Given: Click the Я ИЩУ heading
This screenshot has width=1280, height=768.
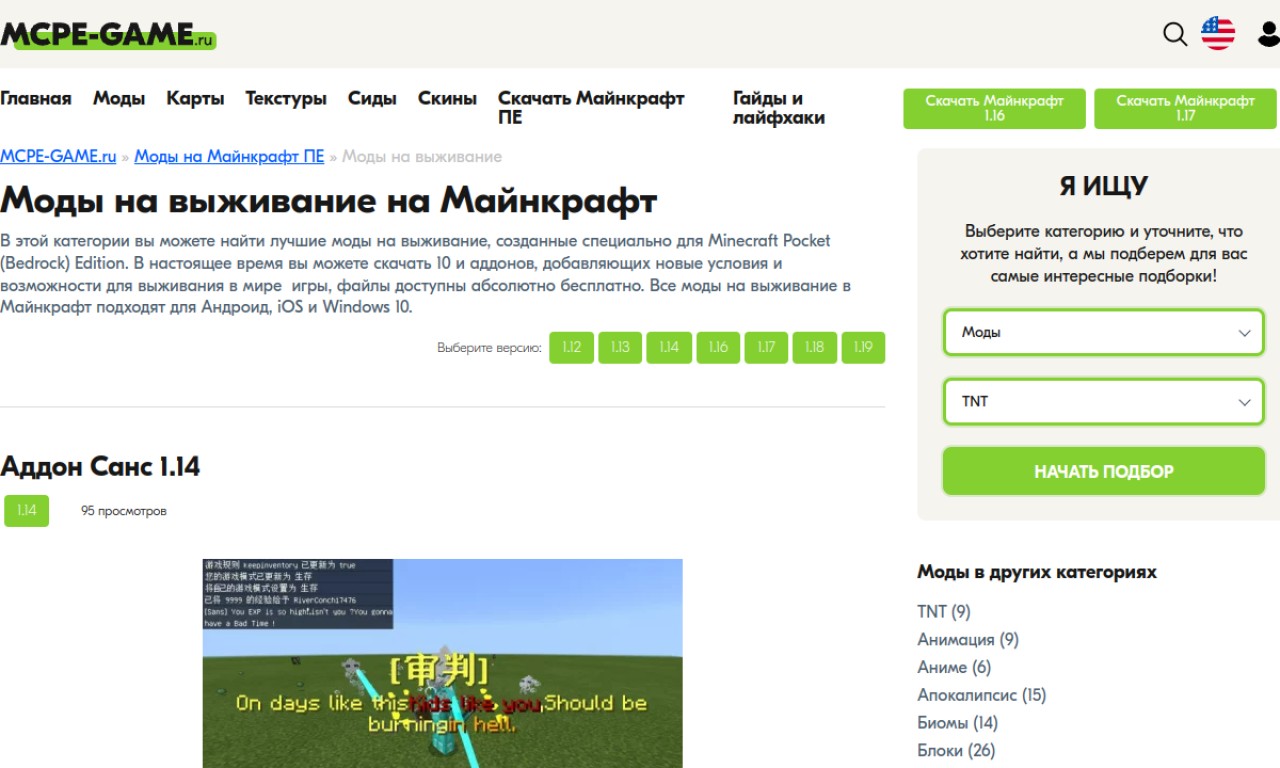Looking at the screenshot, I should [1104, 186].
